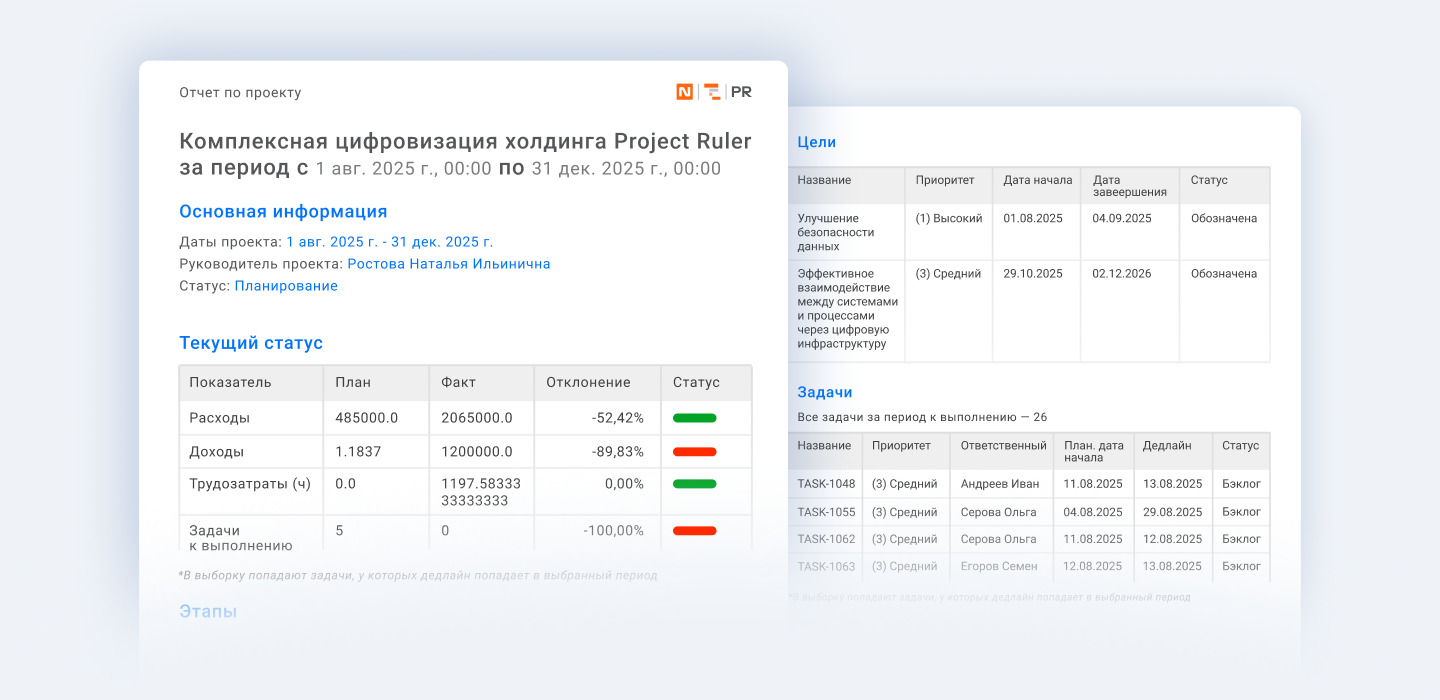1440x700 pixels.
Task: Click the green status indicator for Трудозатраты
Action: click(x=694, y=484)
